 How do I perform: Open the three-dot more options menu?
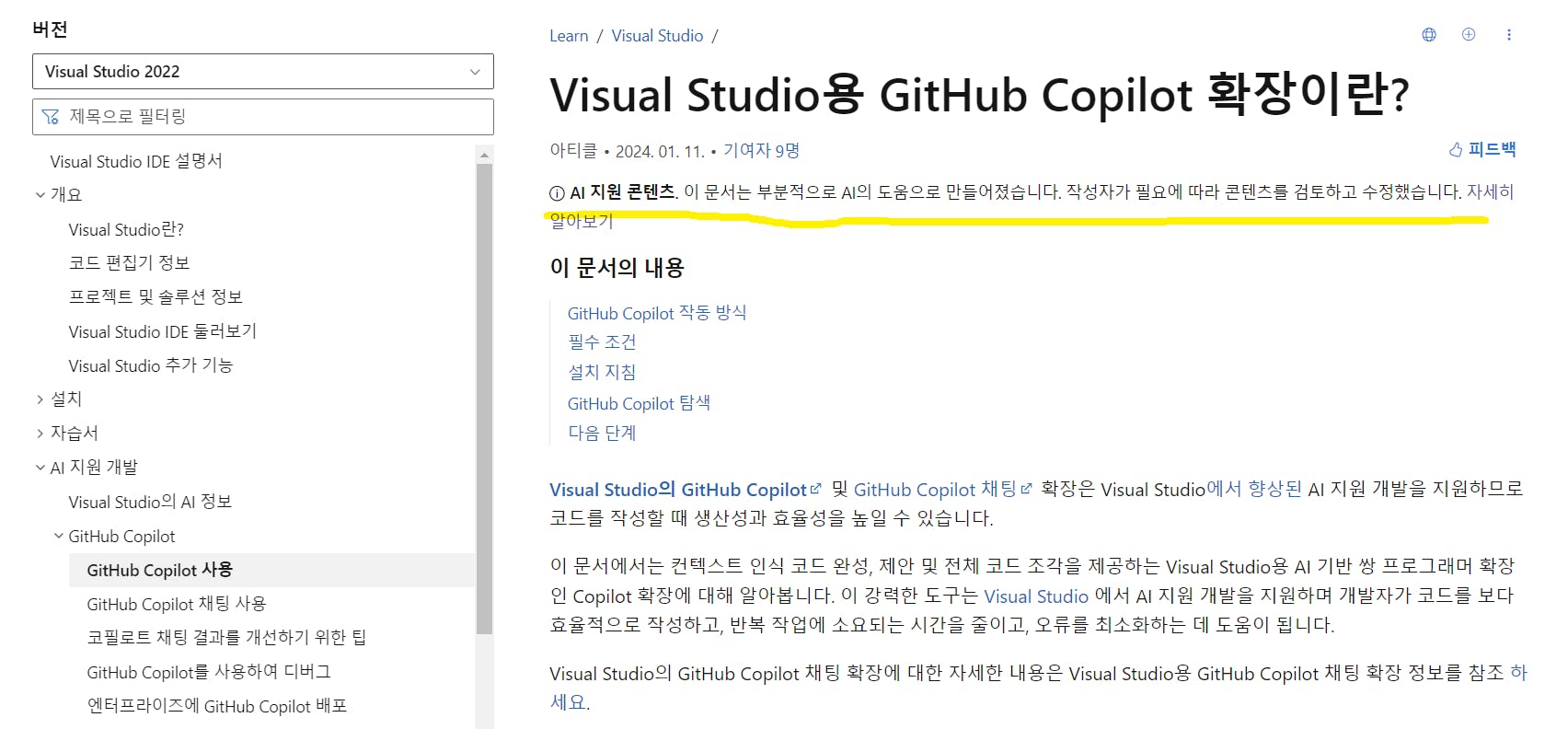tap(1509, 35)
